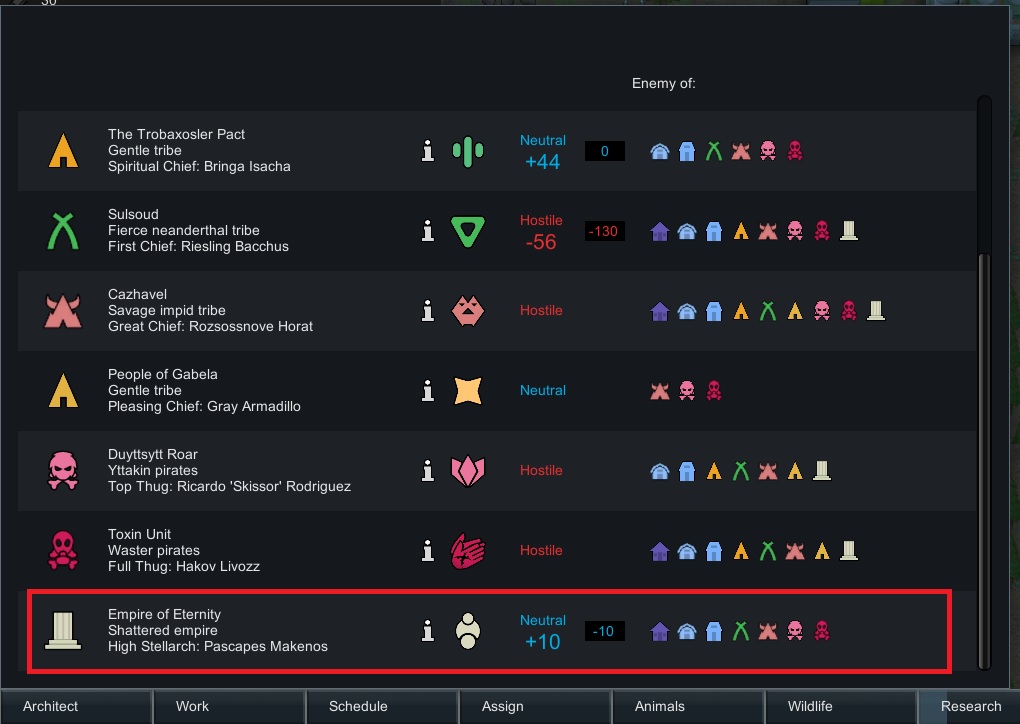Open Toxin Unit info icon

pos(428,551)
